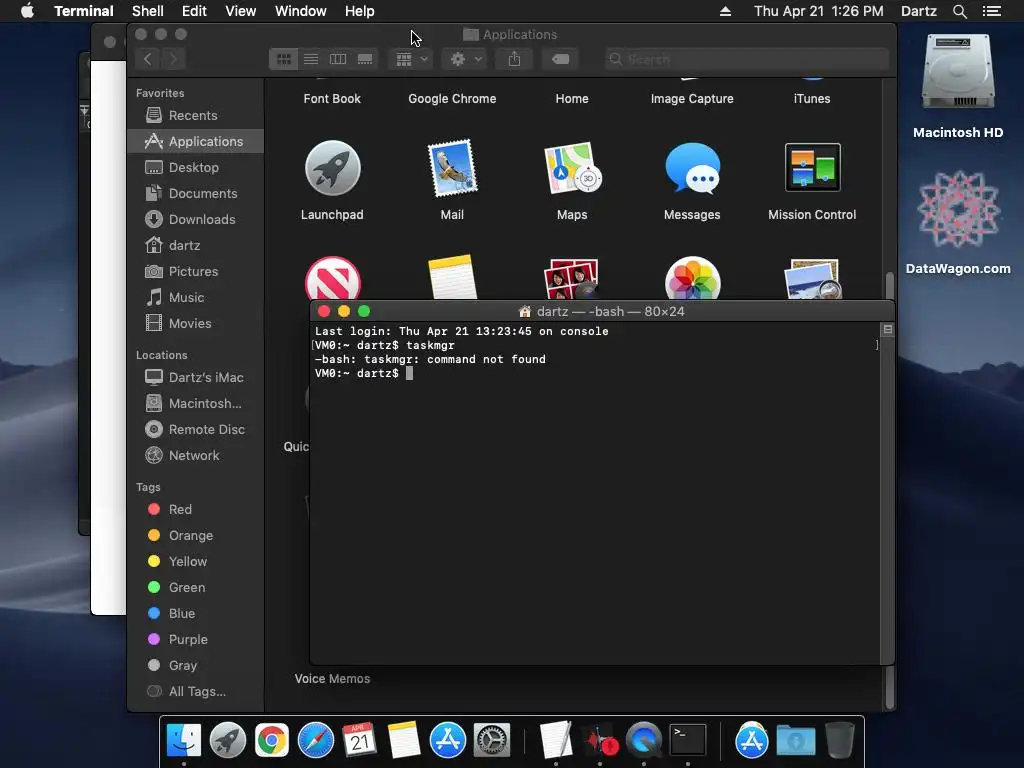This screenshot has height=768, width=1024.
Task: Open Launchpad in the Applications folder
Action: point(332,168)
